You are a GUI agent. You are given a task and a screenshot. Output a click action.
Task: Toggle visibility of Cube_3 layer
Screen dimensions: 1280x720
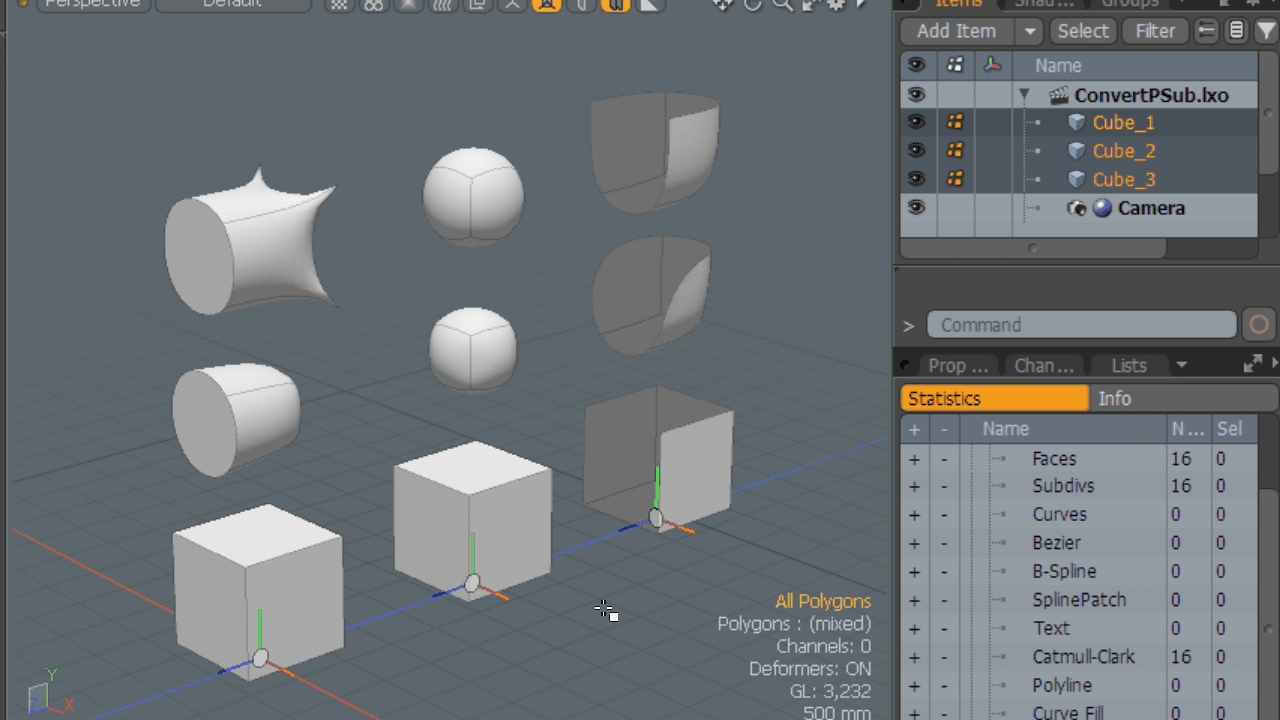tap(916, 179)
